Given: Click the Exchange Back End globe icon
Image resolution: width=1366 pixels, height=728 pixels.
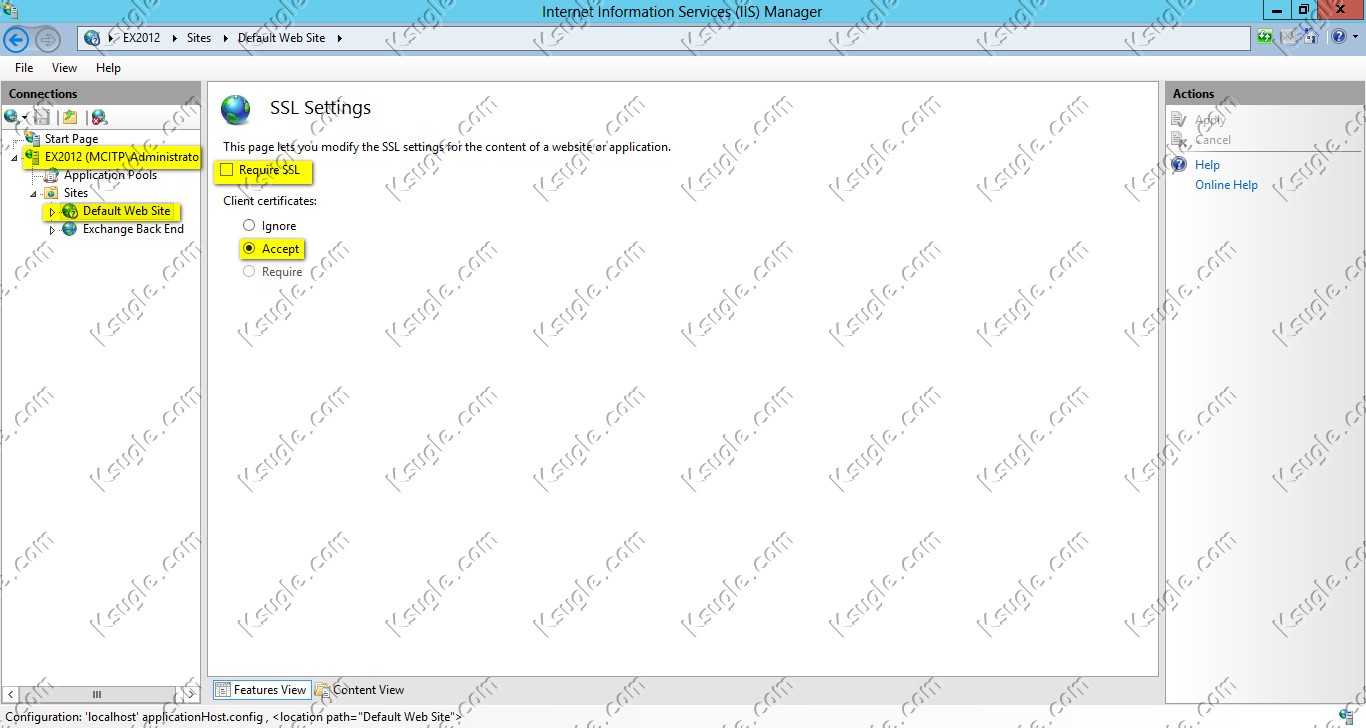Looking at the screenshot, I should click(x=70, y=229).
